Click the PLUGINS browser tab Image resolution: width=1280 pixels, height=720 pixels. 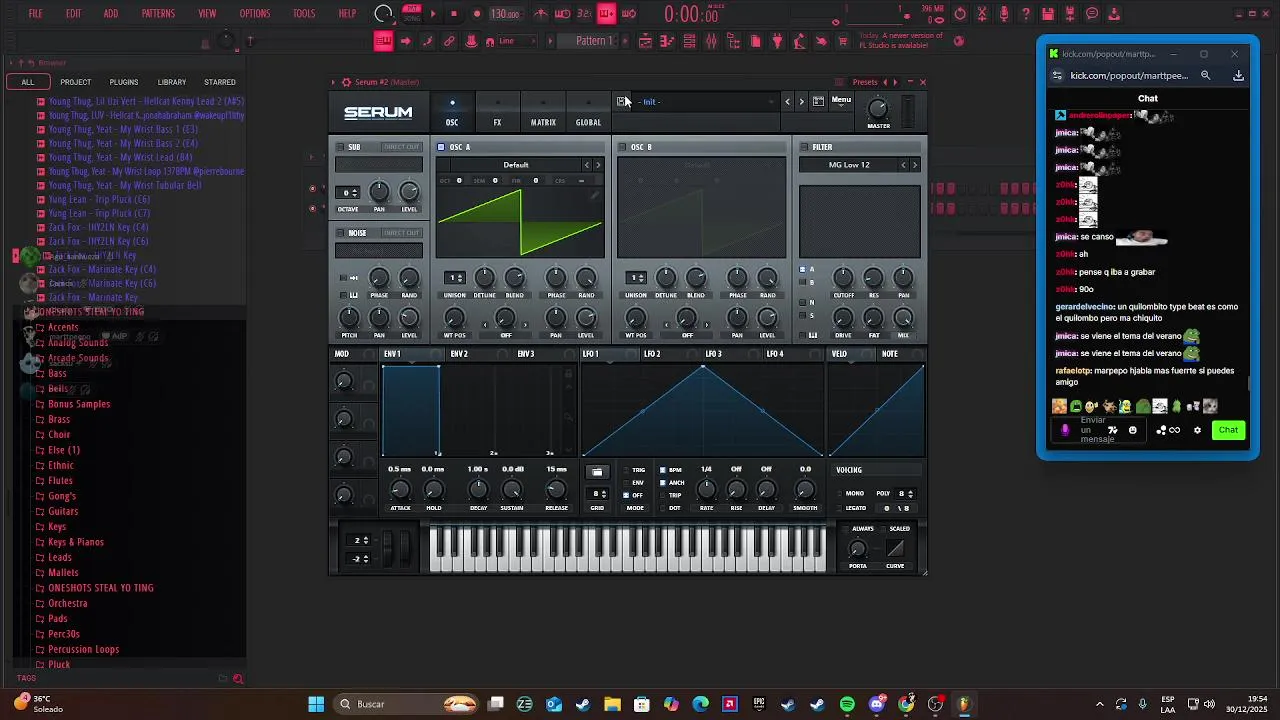(124, 82)
